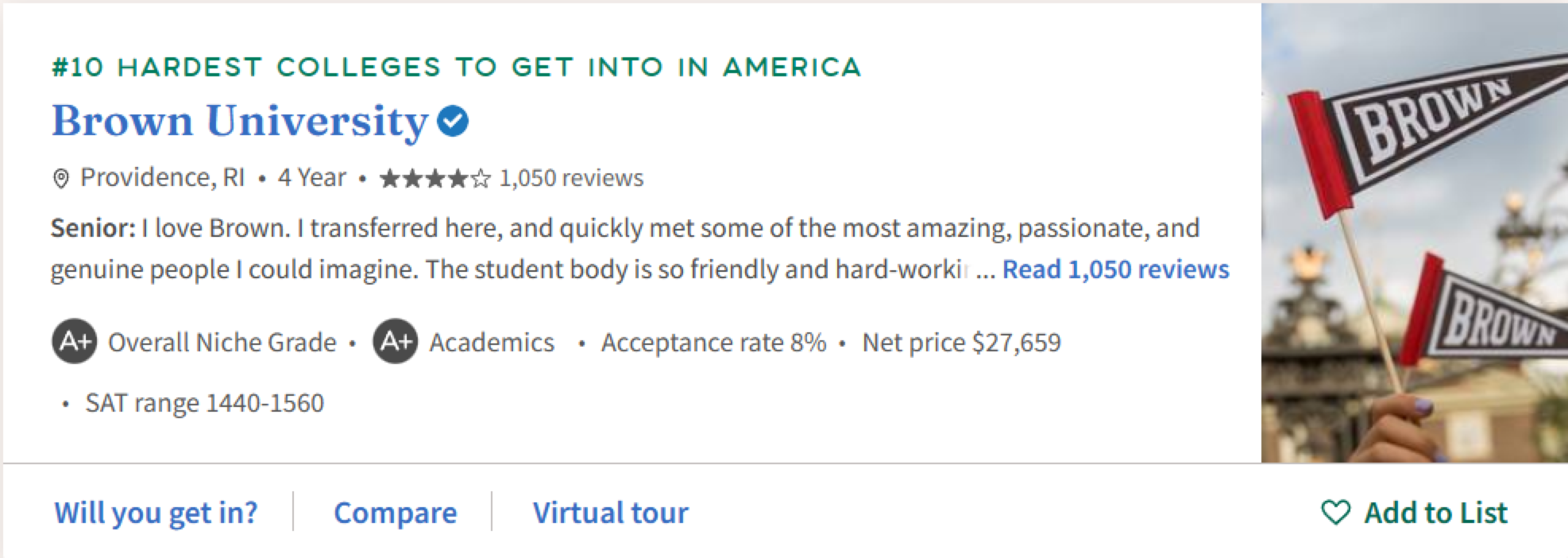Click the Acceptance rate 8% stat
Image resolution: width=1568 pixels, height=558 pixels.
[x=713, y=343]
